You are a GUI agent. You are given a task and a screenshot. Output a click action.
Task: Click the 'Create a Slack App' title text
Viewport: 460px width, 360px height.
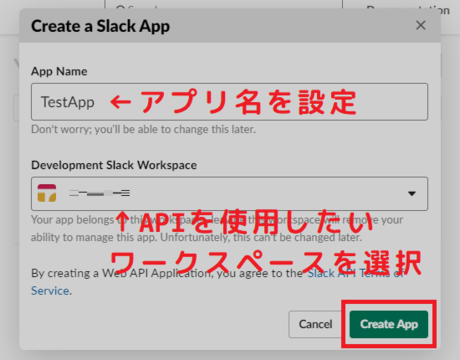(x=100, y=26)
